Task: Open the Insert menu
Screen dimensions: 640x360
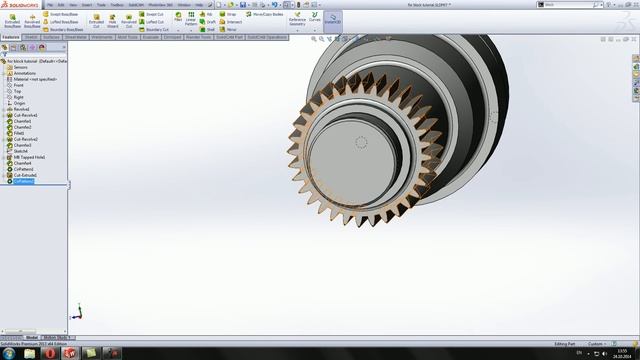Action: (87, 5)
